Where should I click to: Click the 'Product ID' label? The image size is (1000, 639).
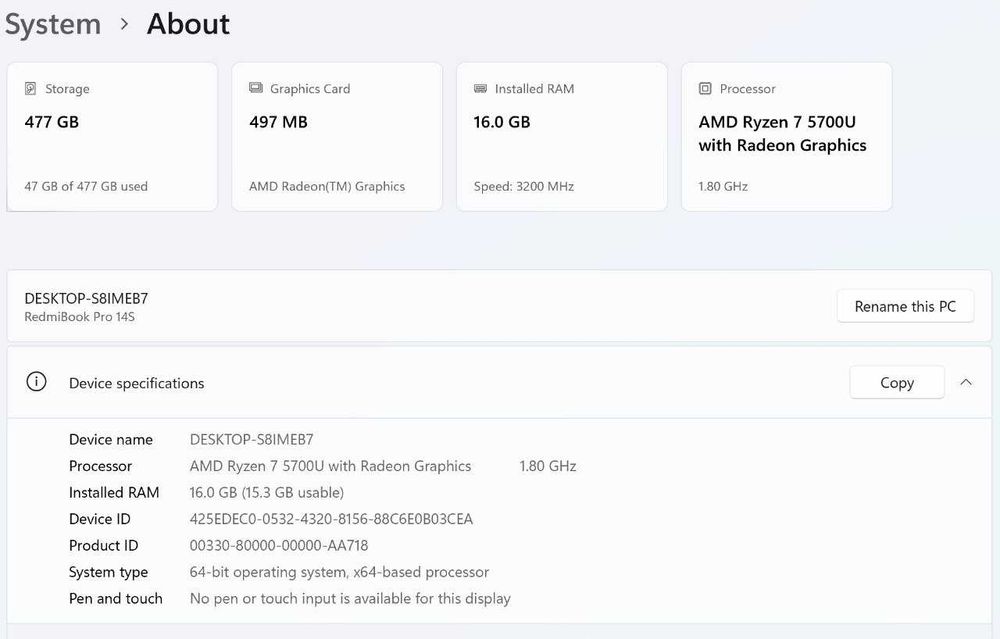point(103,545)
